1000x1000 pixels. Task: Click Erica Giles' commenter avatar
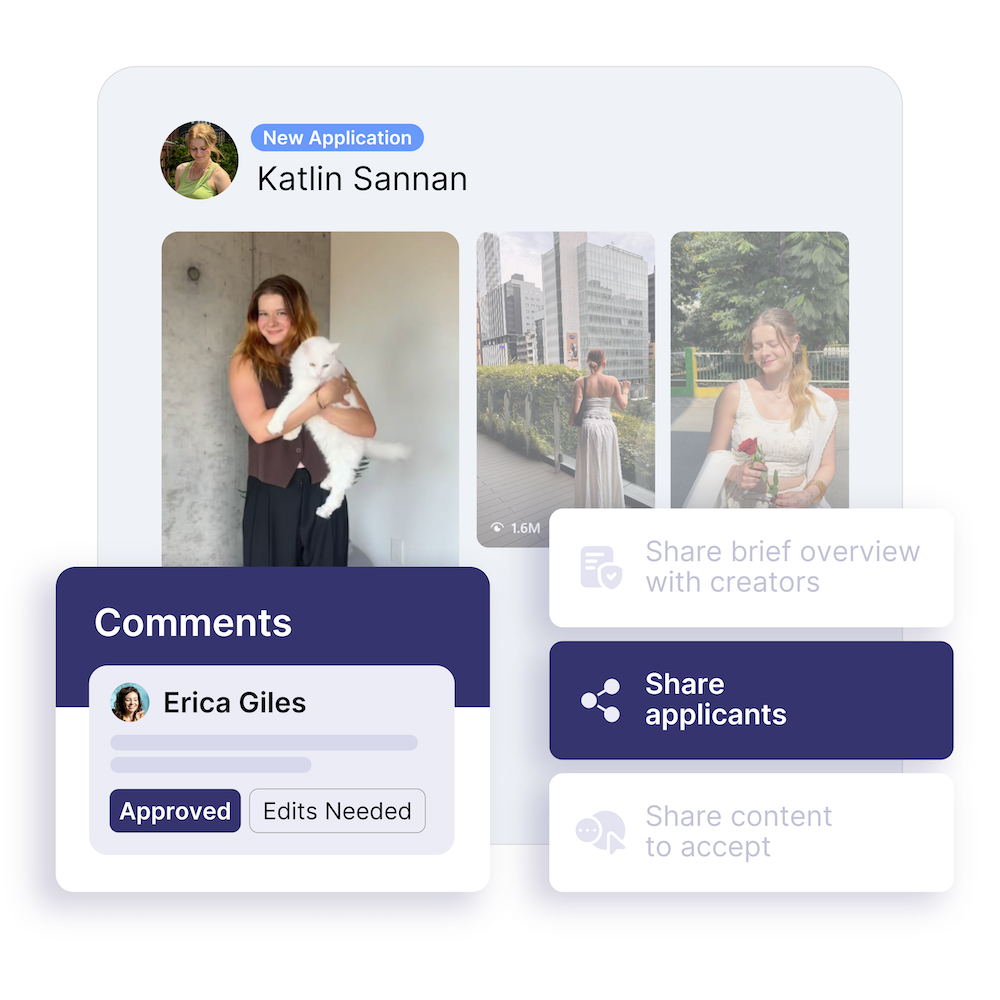point(129,702)
